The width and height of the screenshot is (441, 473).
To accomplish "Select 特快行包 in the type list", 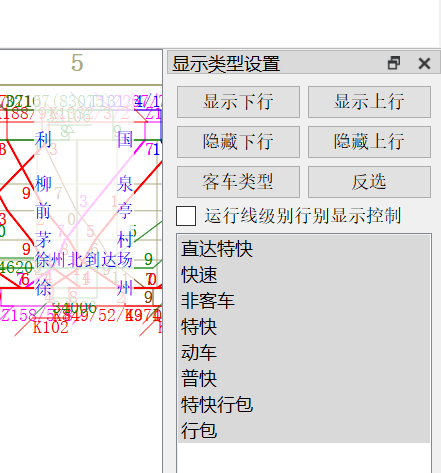I will click(x=304, y=405).
